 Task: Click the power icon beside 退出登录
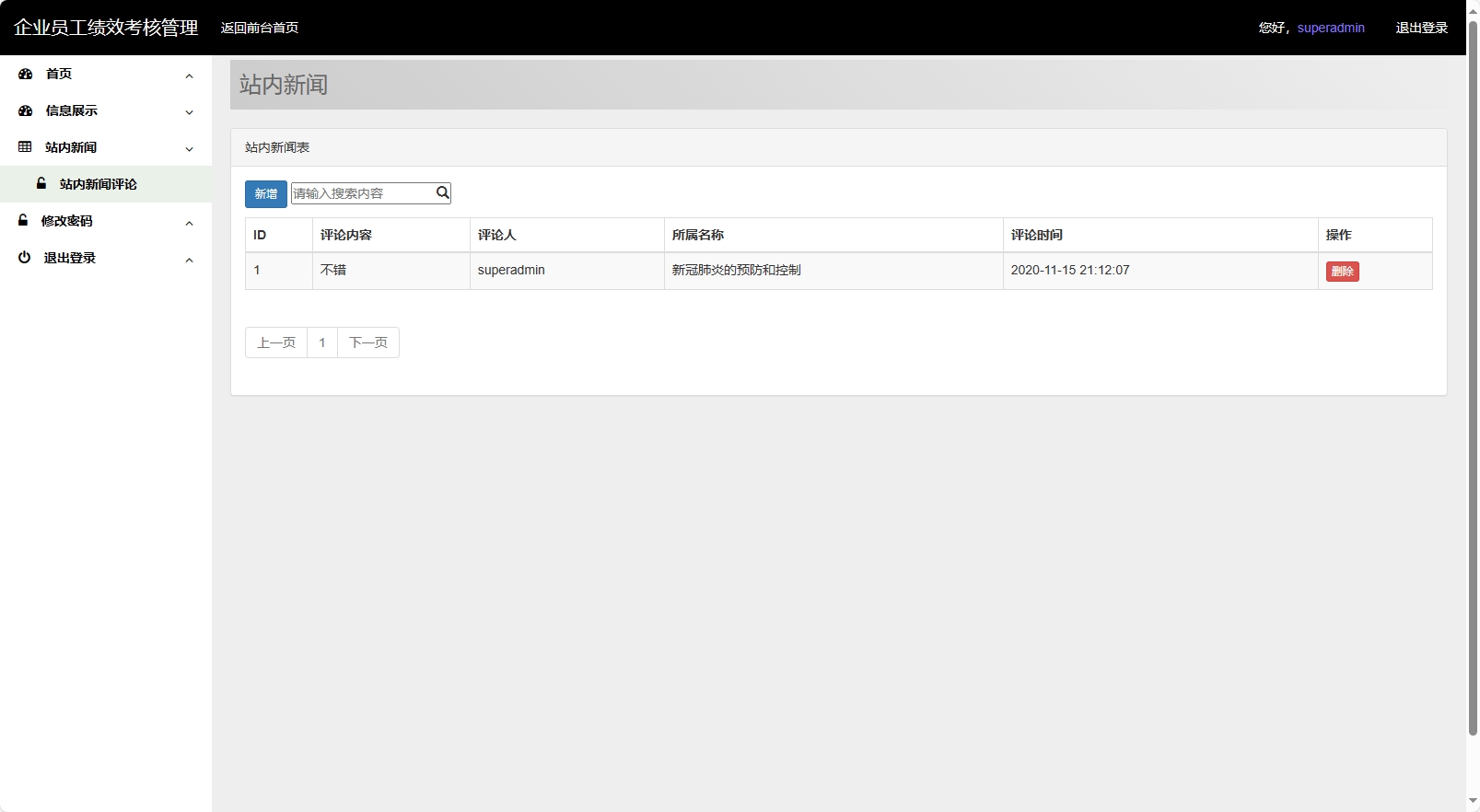(x=24, y=257)
